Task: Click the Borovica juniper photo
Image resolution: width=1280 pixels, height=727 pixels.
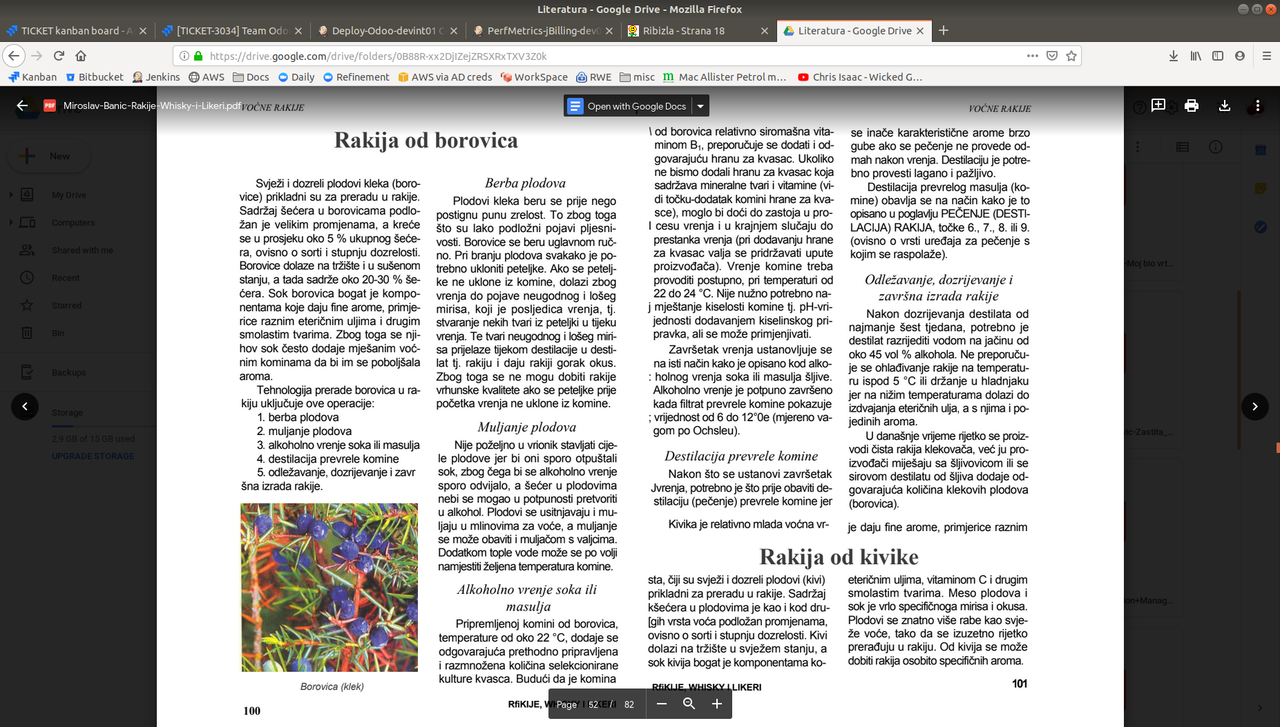Action: pyautogui.click(x=330, y=587)
